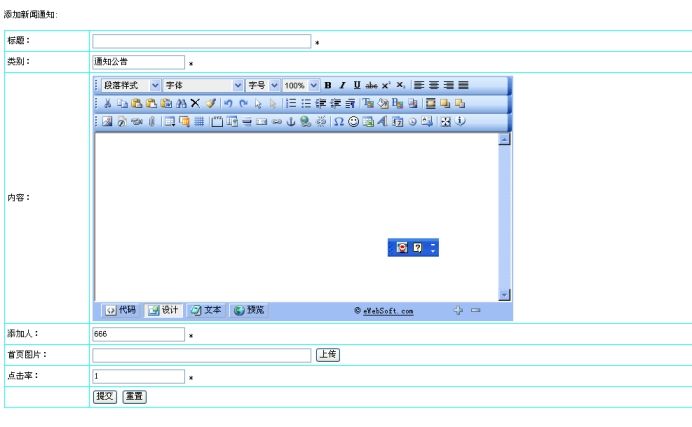Switch to 代码 code view
This screenshot has width=692, height=427.
point(120,310)
